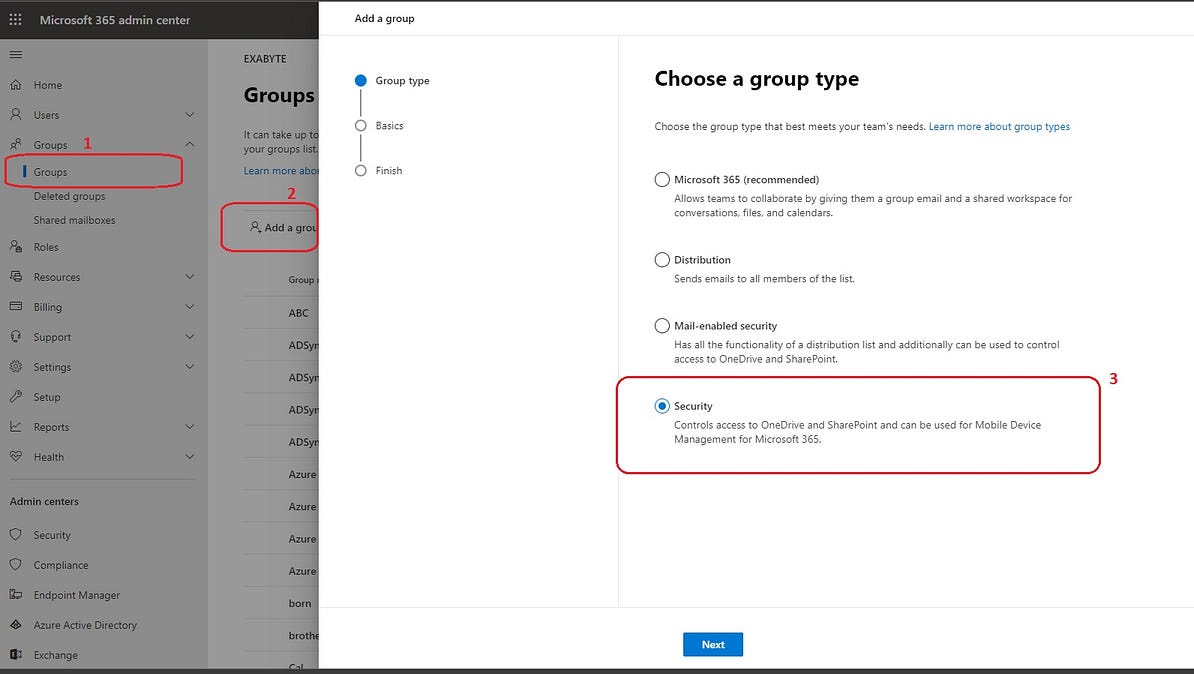The height and width of the screenshot is (674, 1194).
Task: Open Compliance admin center label
Action: point(61,565)
